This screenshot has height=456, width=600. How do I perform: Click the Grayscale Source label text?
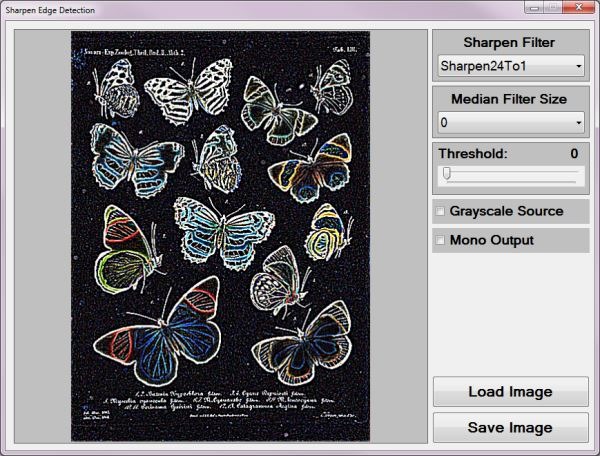[506, 212]
